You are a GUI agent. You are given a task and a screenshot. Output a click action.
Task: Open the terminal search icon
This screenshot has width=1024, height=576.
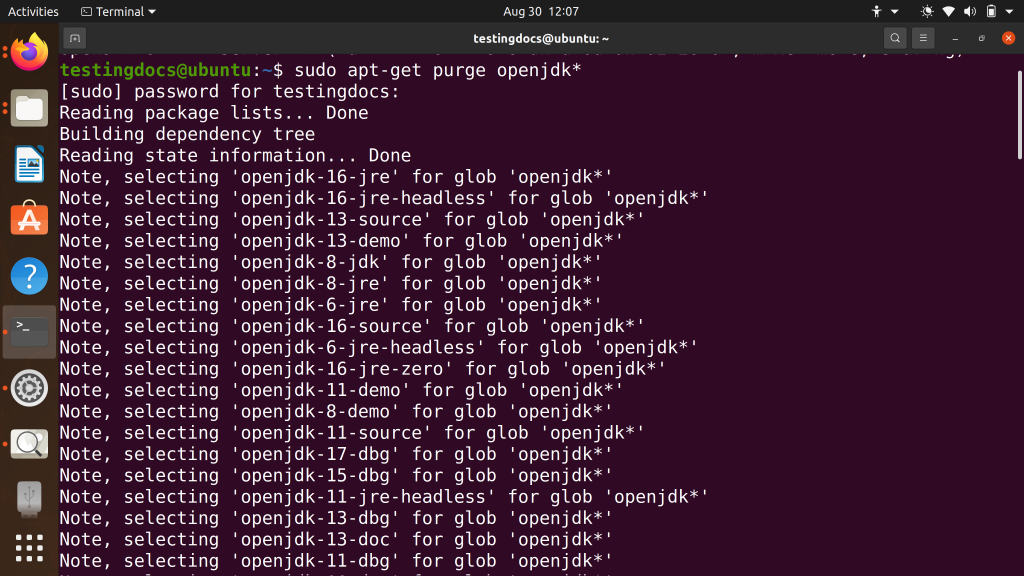pos(893,37)
